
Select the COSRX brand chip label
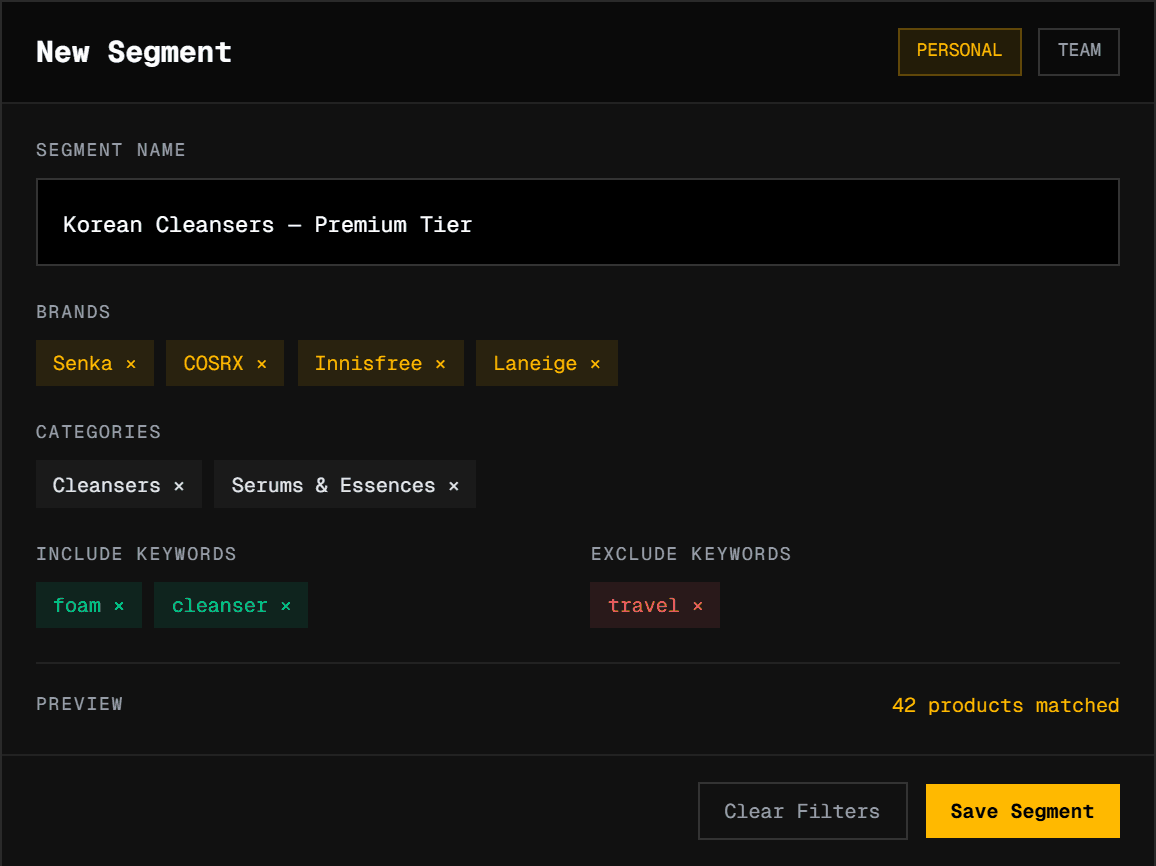(x=213, y=363)
